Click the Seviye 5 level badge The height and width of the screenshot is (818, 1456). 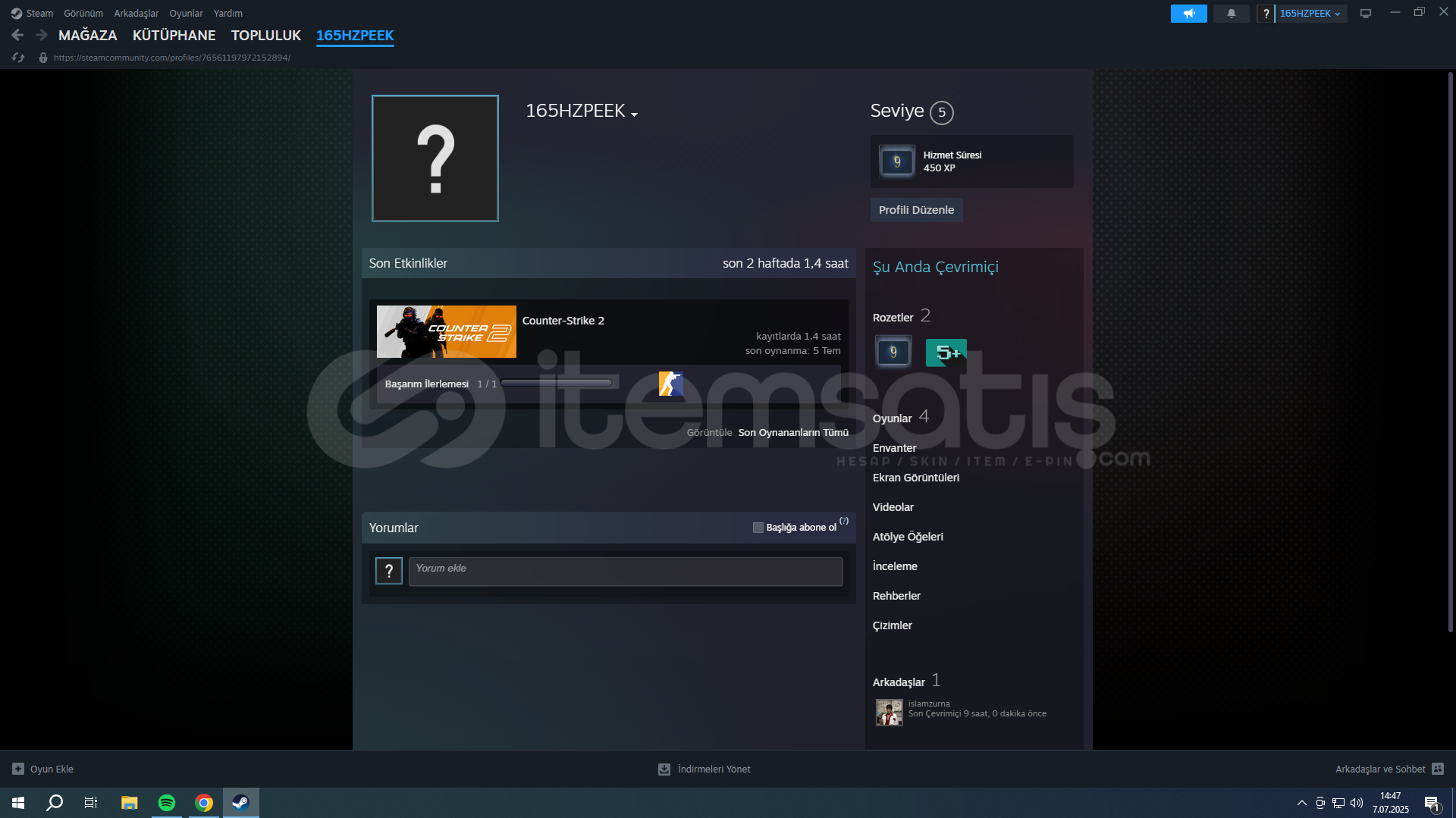click(941, 112)
